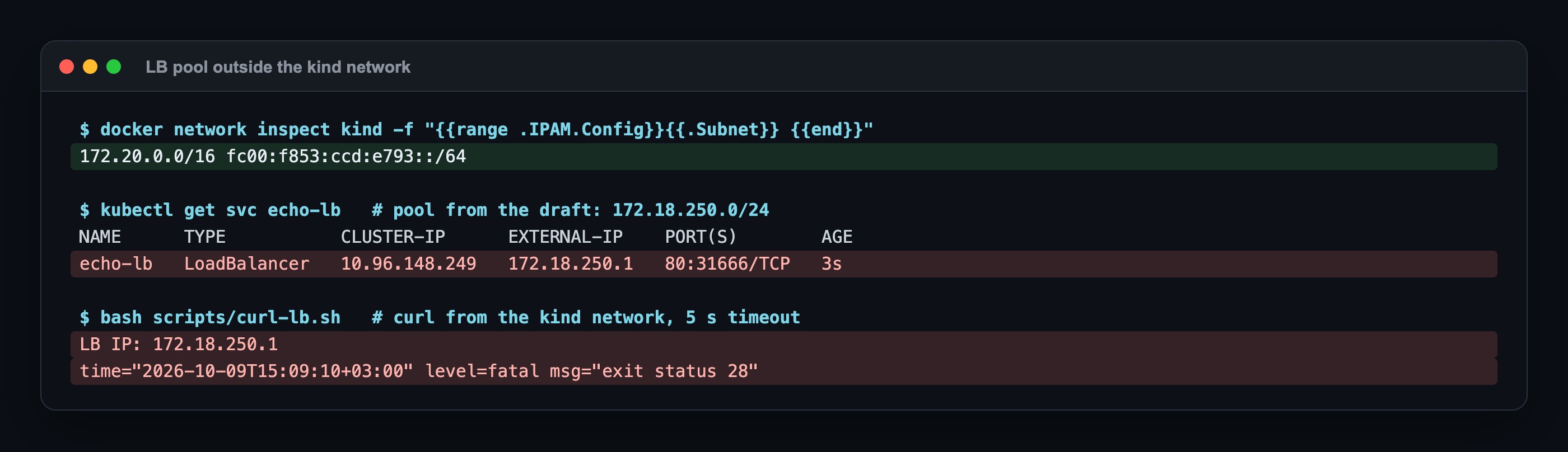The image size is (1568, 452).
Task: Click the 'kubectl get svc echo-lb' command
Action: coord(211,210)
